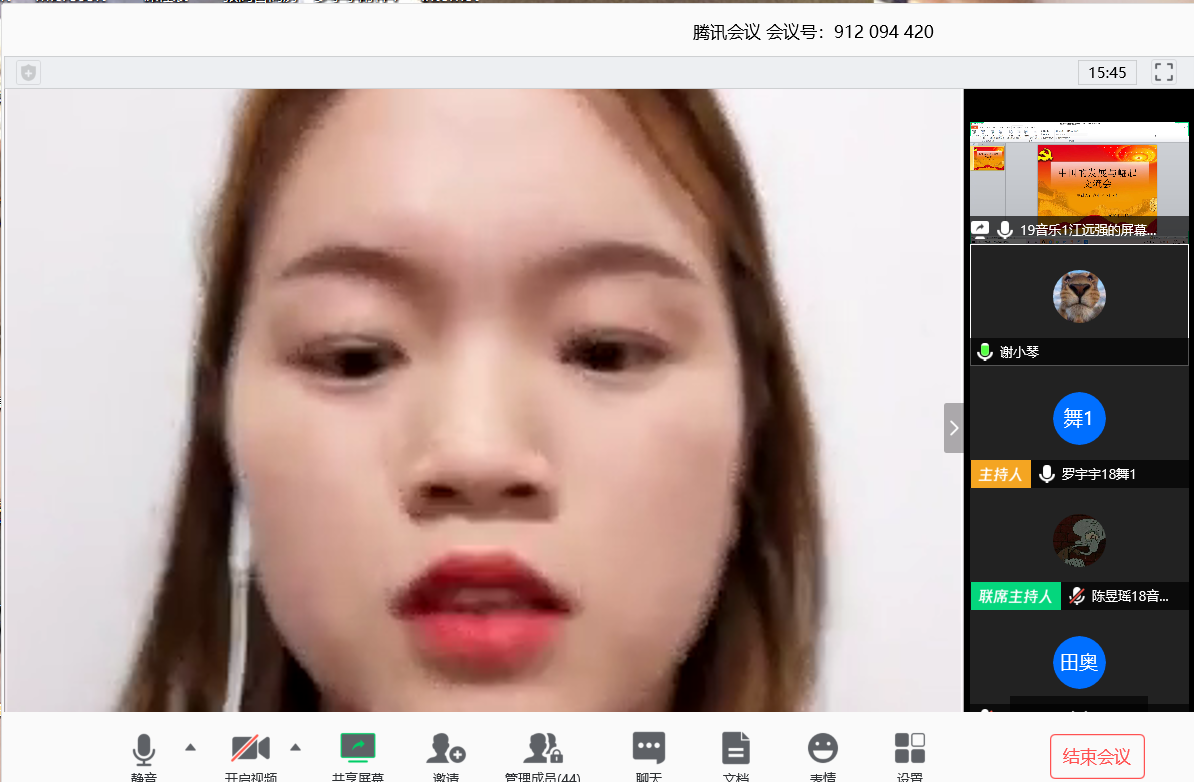Collapse the participant sidebar with the chevron

954,428
